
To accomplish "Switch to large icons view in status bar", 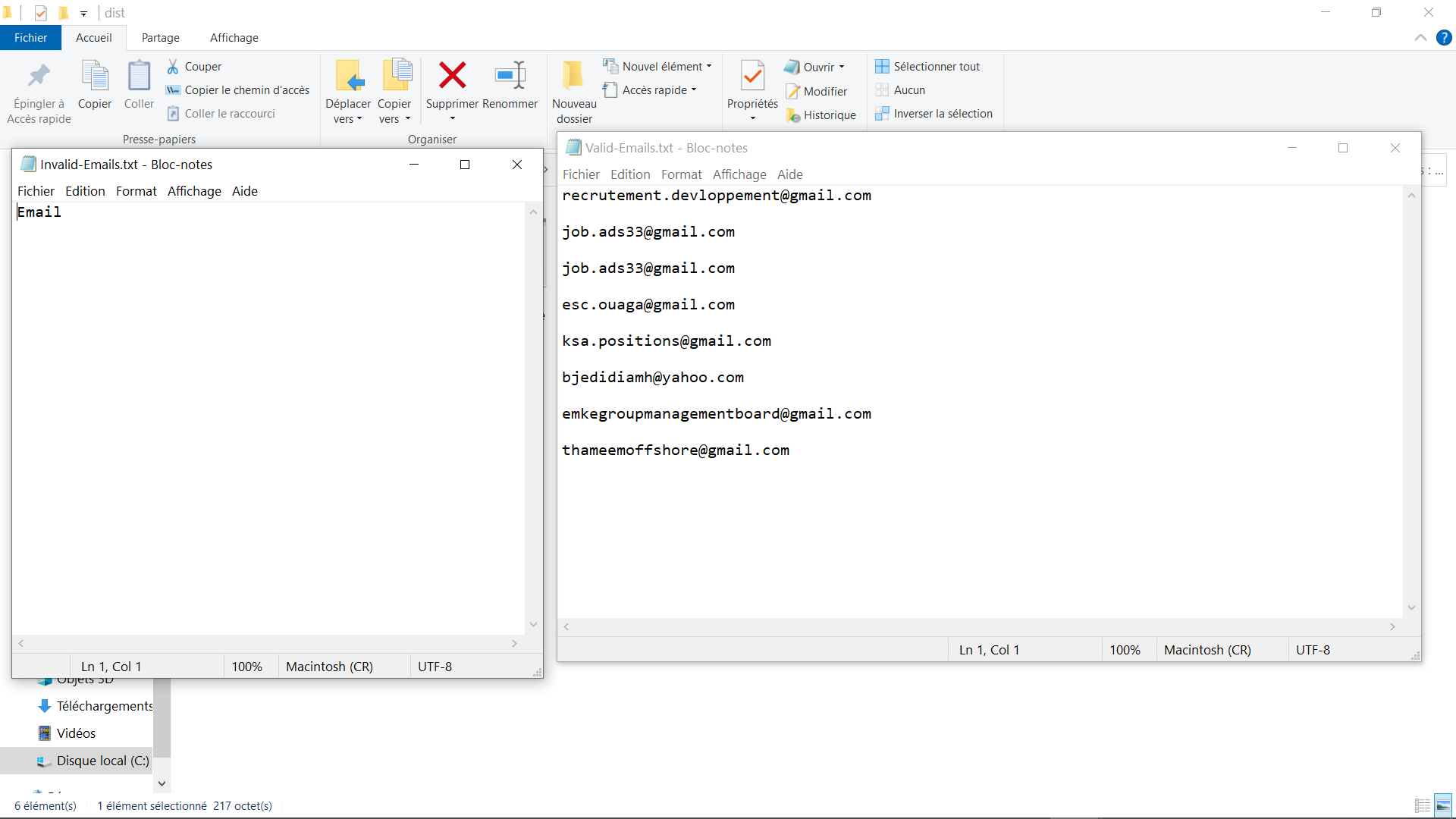I will 1443,805.
